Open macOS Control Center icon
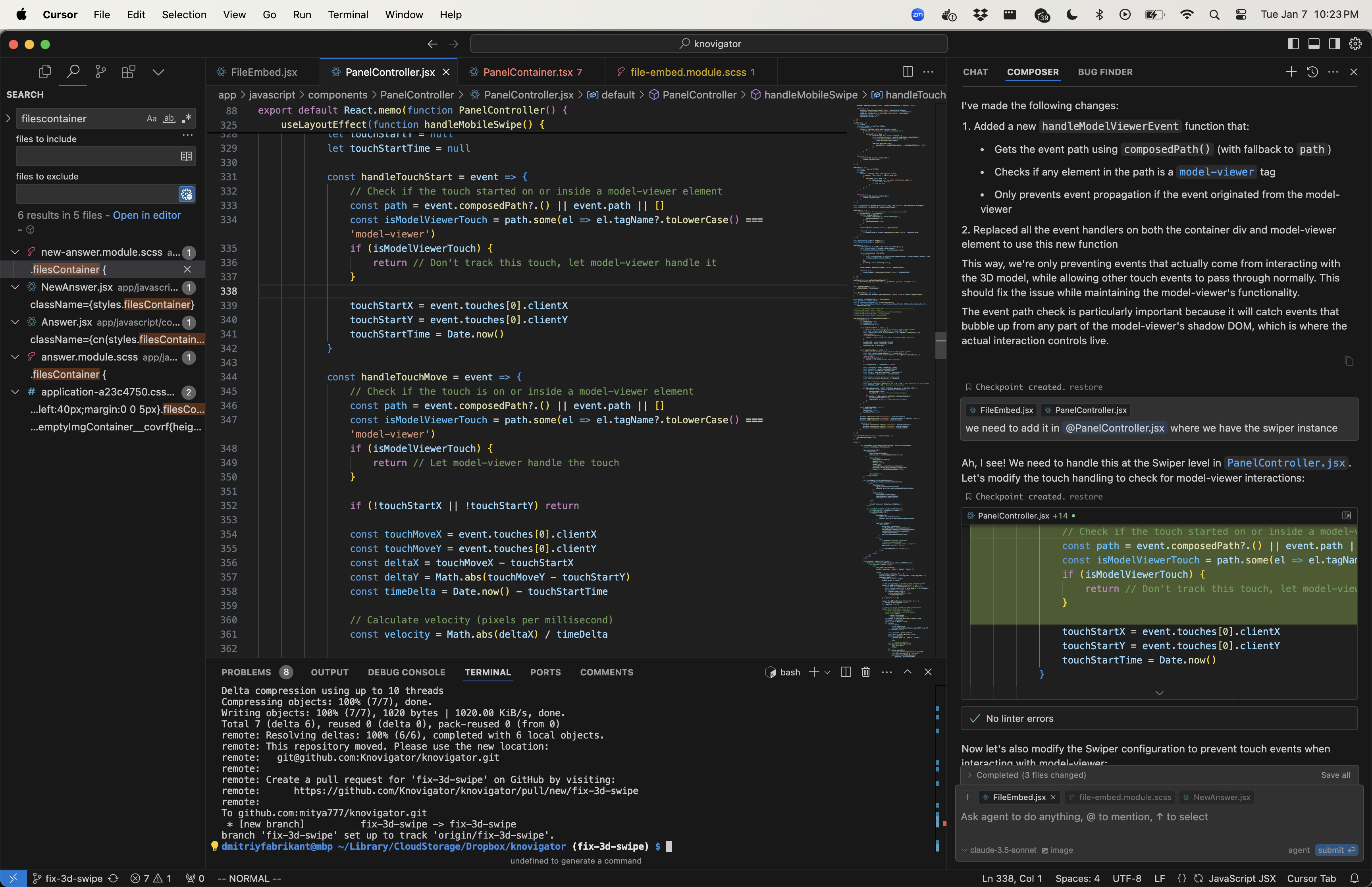This screenshot has height=887, width=1372. coord(1241,14)
